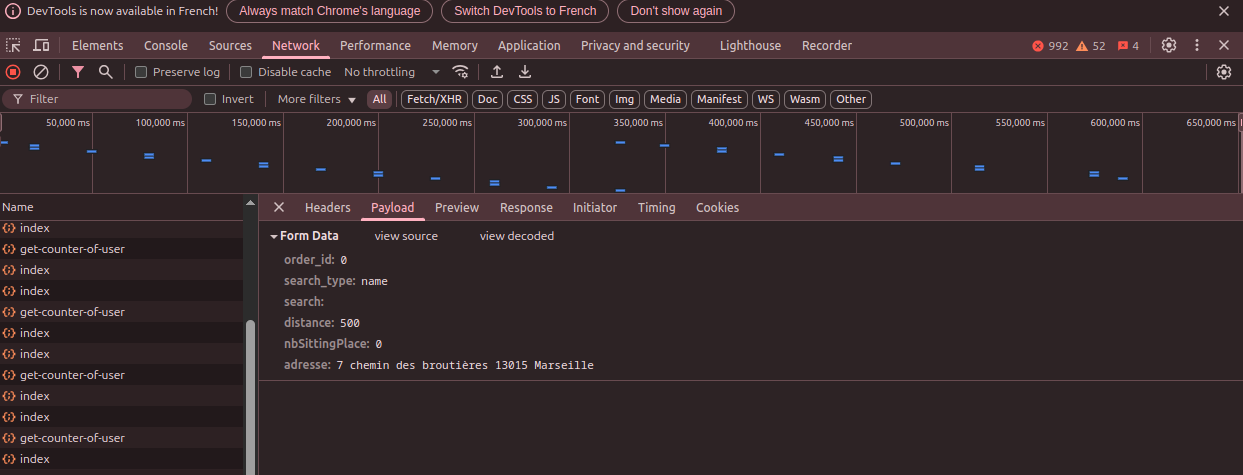1243x475 pixels.
Task: Check the Disable cache checkbox
Action: coord(246,72)
